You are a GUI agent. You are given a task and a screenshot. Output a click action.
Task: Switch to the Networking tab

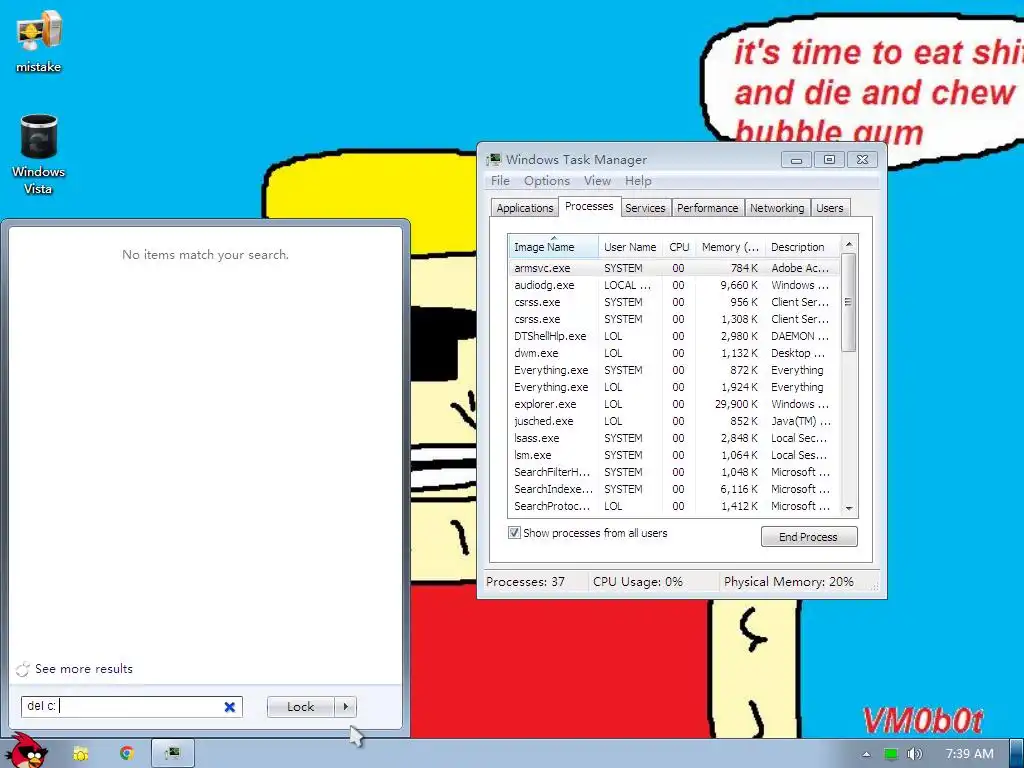pos(777,208)
